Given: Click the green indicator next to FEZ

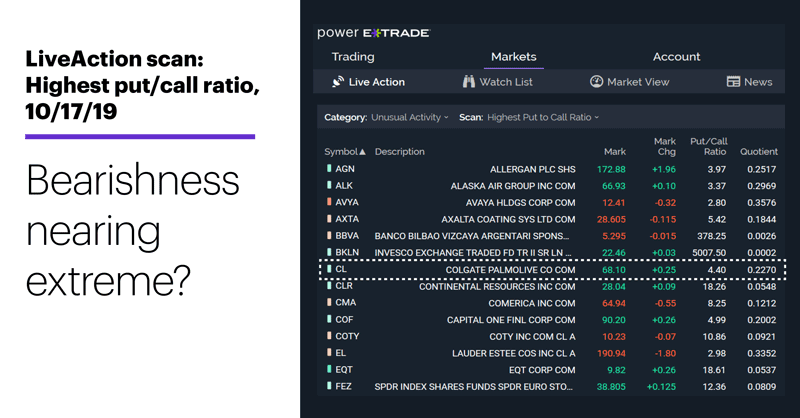Looking at the screenshot, I should coord(329,386).
